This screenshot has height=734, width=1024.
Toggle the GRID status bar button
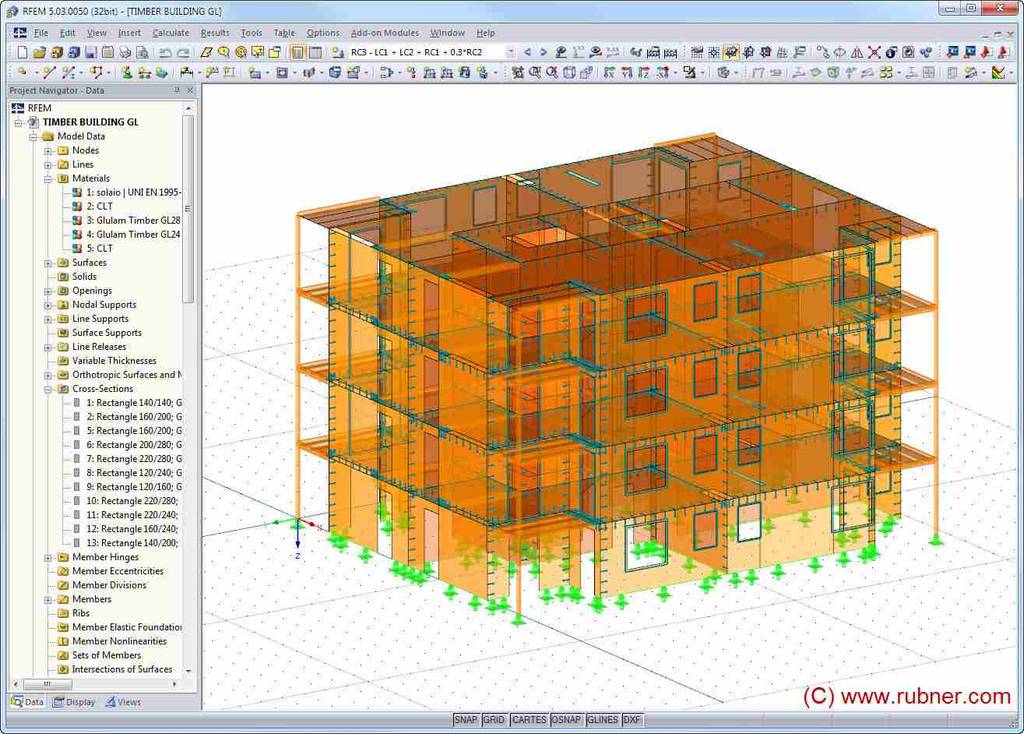click(494, 720)
